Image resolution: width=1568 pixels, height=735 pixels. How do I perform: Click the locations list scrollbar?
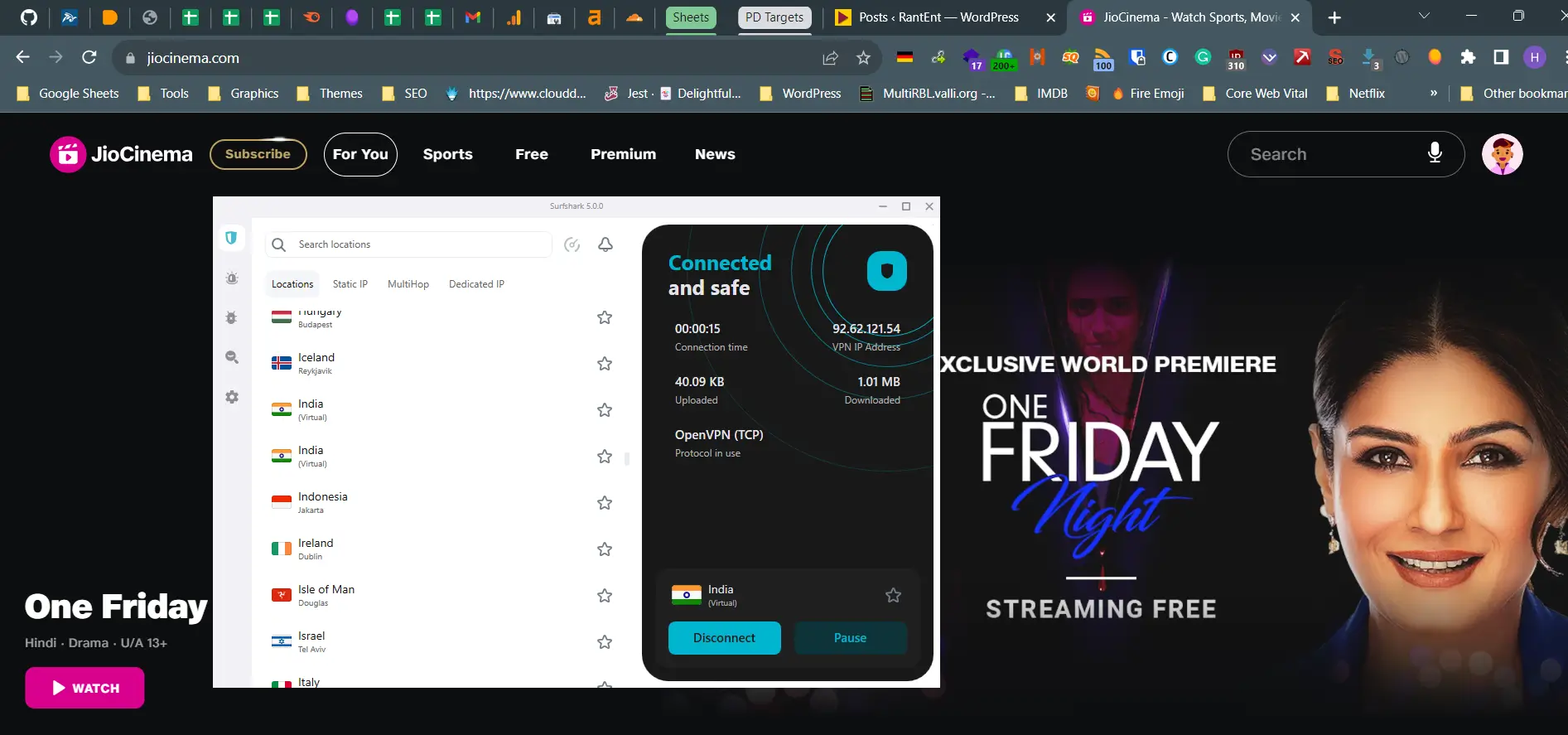pos(627,458)
